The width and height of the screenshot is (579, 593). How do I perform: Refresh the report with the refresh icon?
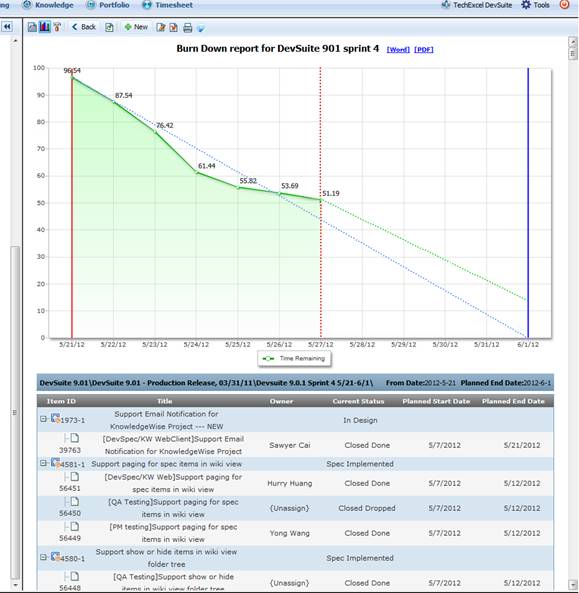[x=109, y=27]
